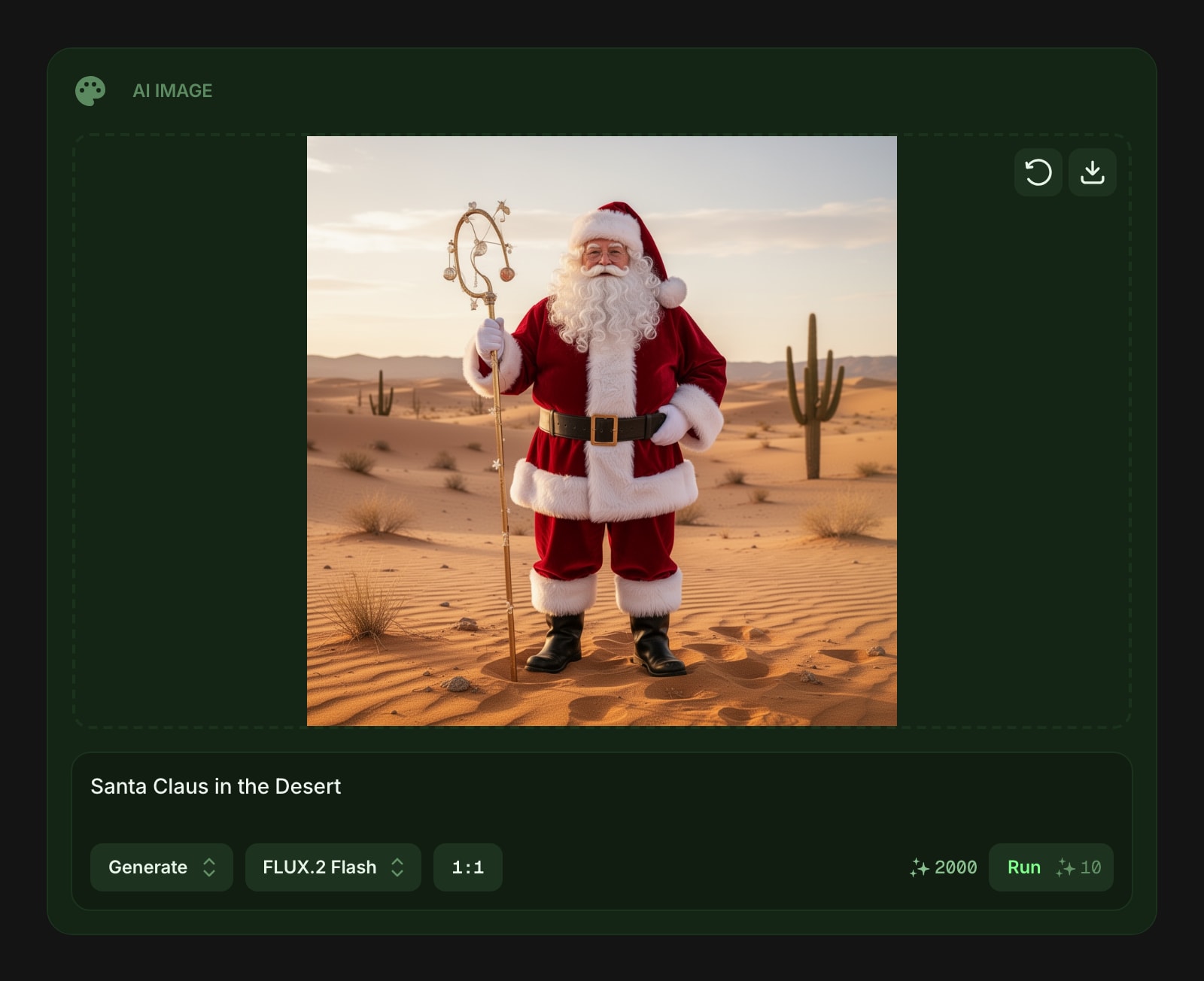The image size is (1204, 981).
Task: Open the generated Santa Claus image
Action: tap(602, 431)
